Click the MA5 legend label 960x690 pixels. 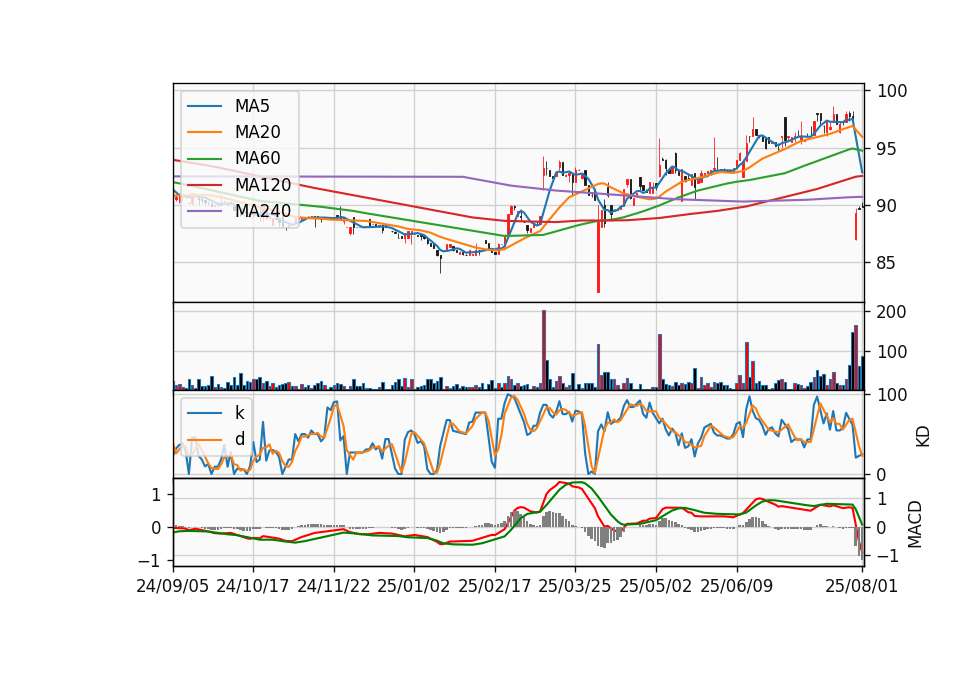pyautogui.click(x=252, y=106)
